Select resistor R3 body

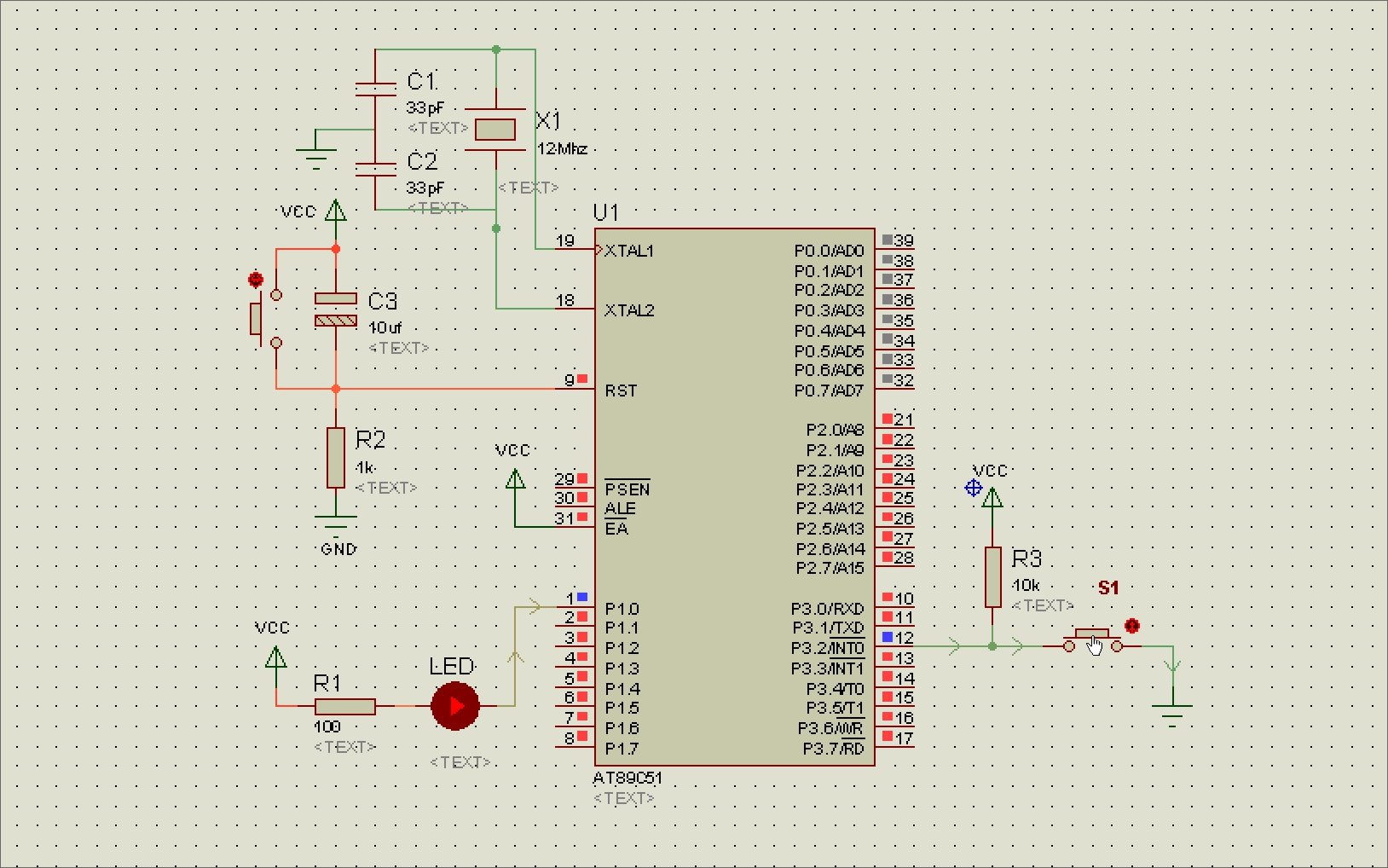[992, 577]
